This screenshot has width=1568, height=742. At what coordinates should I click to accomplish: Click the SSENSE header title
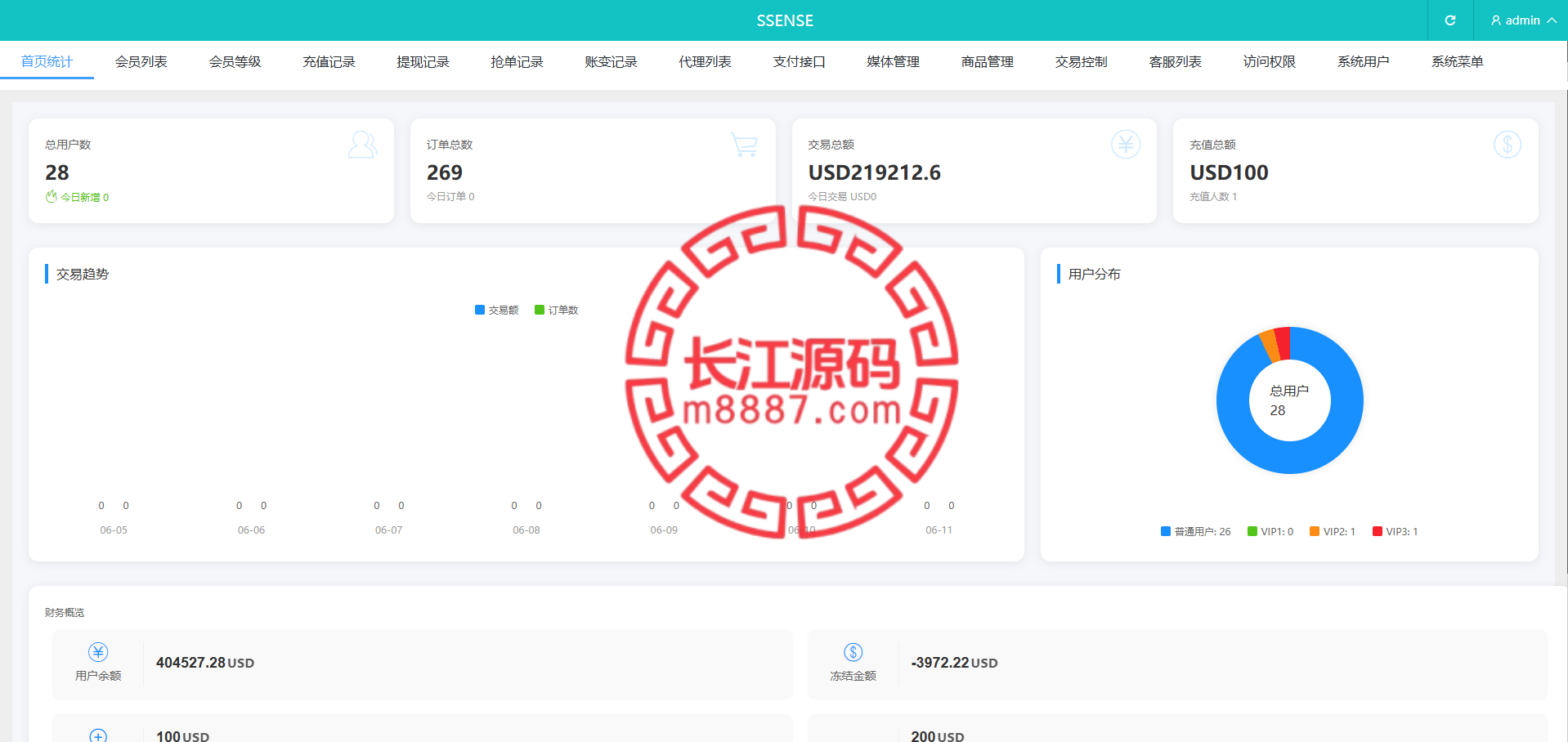click(x=785, y=20)
